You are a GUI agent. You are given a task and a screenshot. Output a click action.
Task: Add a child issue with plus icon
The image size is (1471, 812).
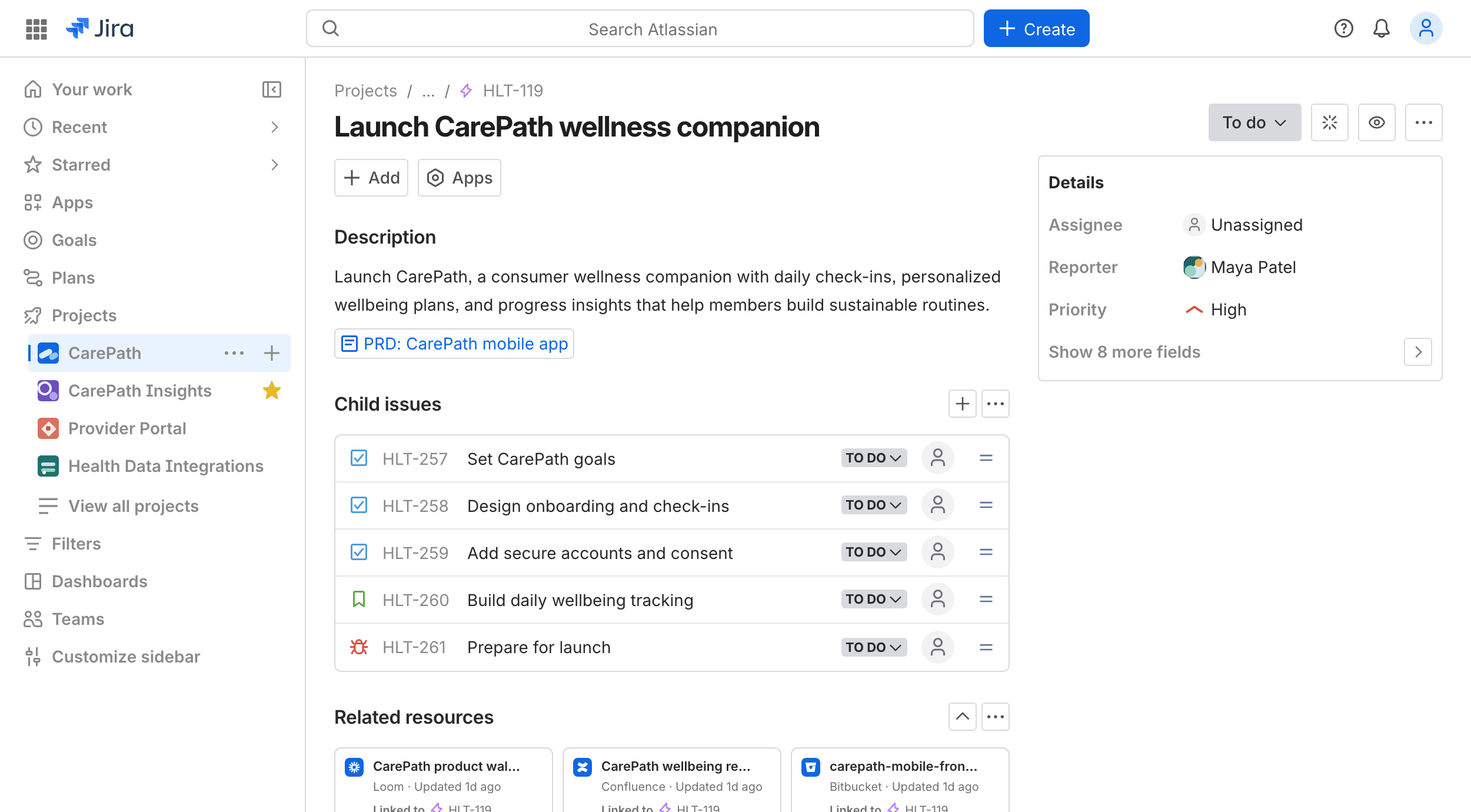click(962, 404)
